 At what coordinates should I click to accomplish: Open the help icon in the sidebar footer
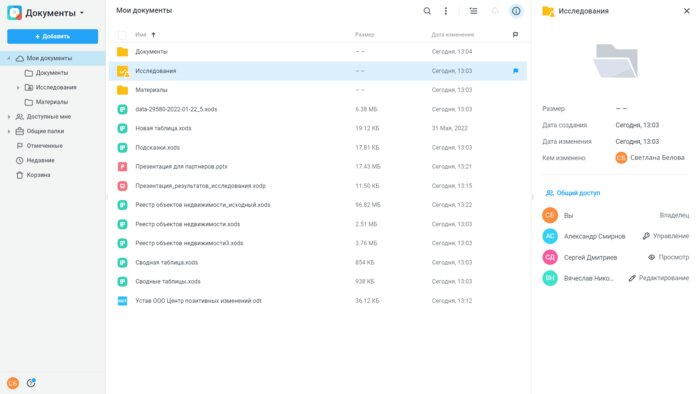coord(31,383)
